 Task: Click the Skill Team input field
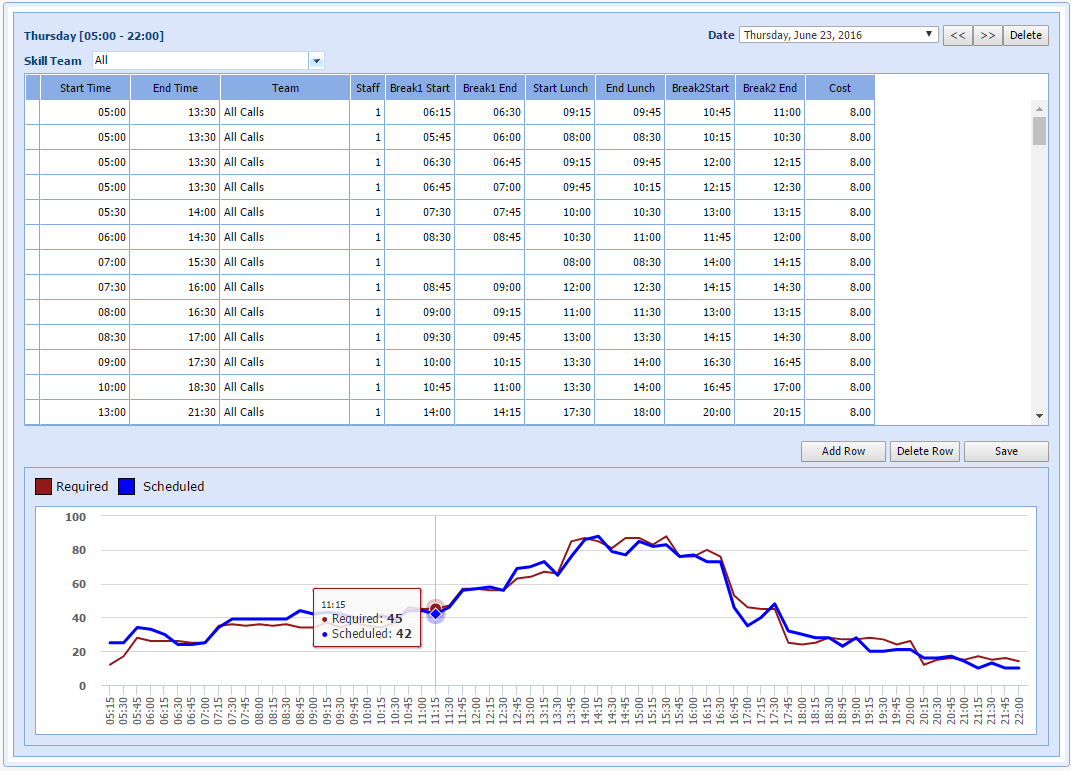200,61
